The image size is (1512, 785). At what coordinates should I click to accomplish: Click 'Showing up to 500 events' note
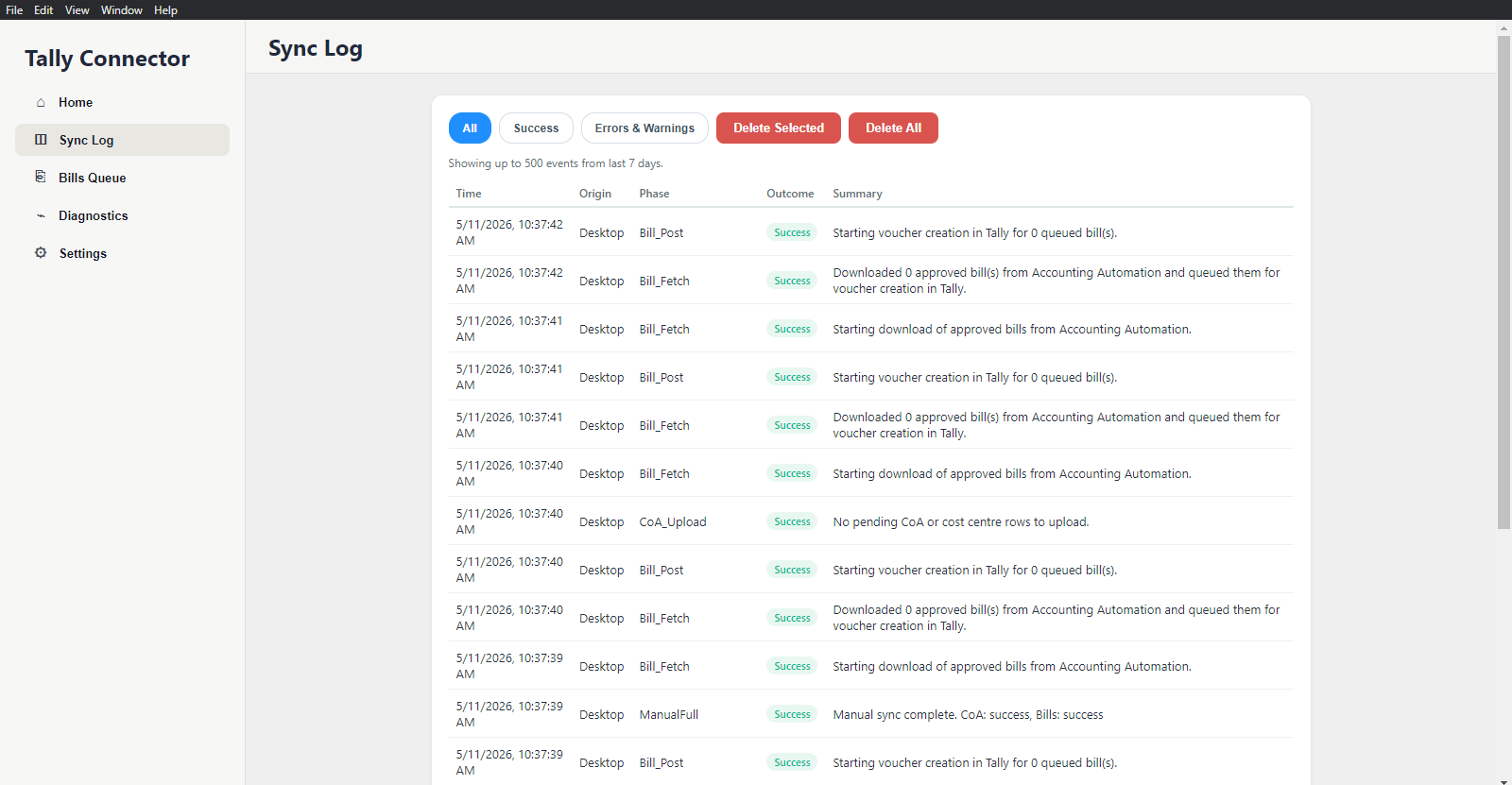[x=556, y=163]
